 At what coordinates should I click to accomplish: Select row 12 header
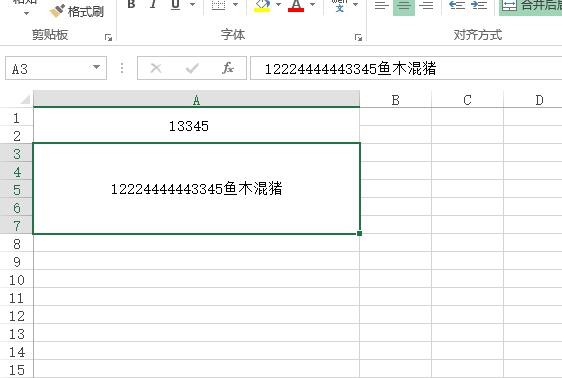(16, 316)
